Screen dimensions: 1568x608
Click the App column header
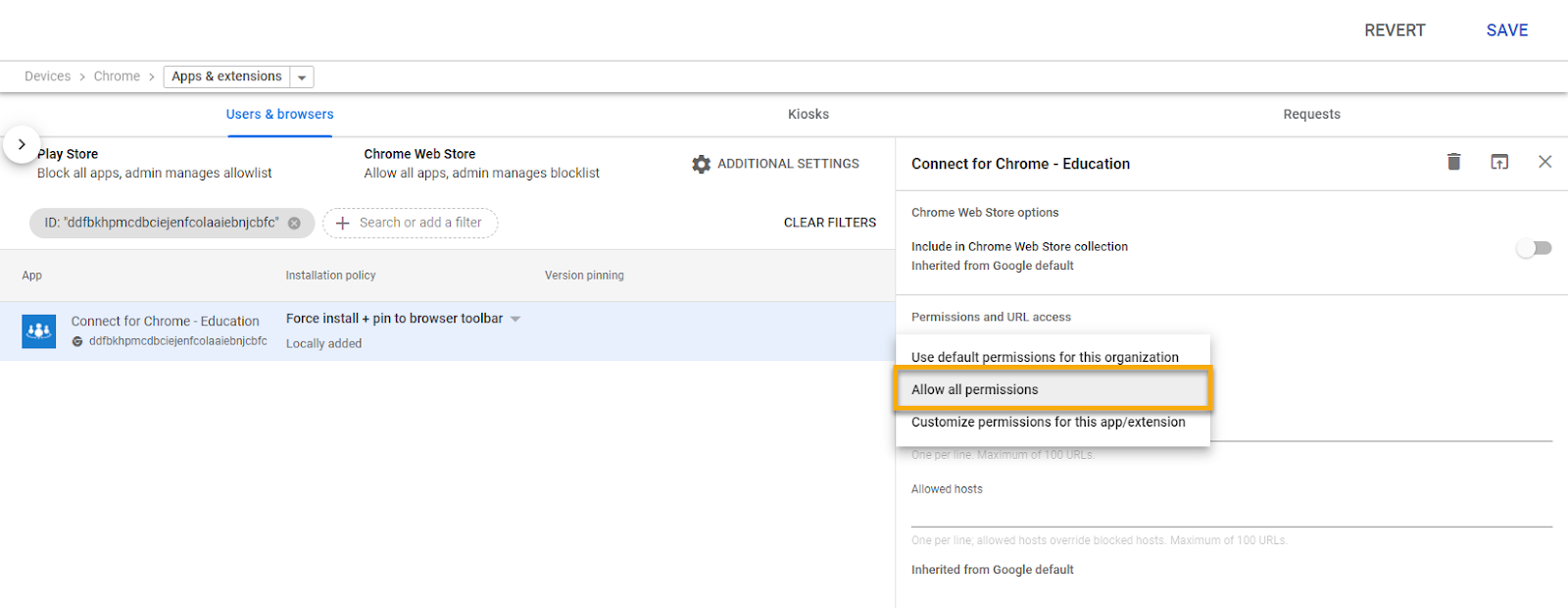pyautogui.click(x=32, y=276)
